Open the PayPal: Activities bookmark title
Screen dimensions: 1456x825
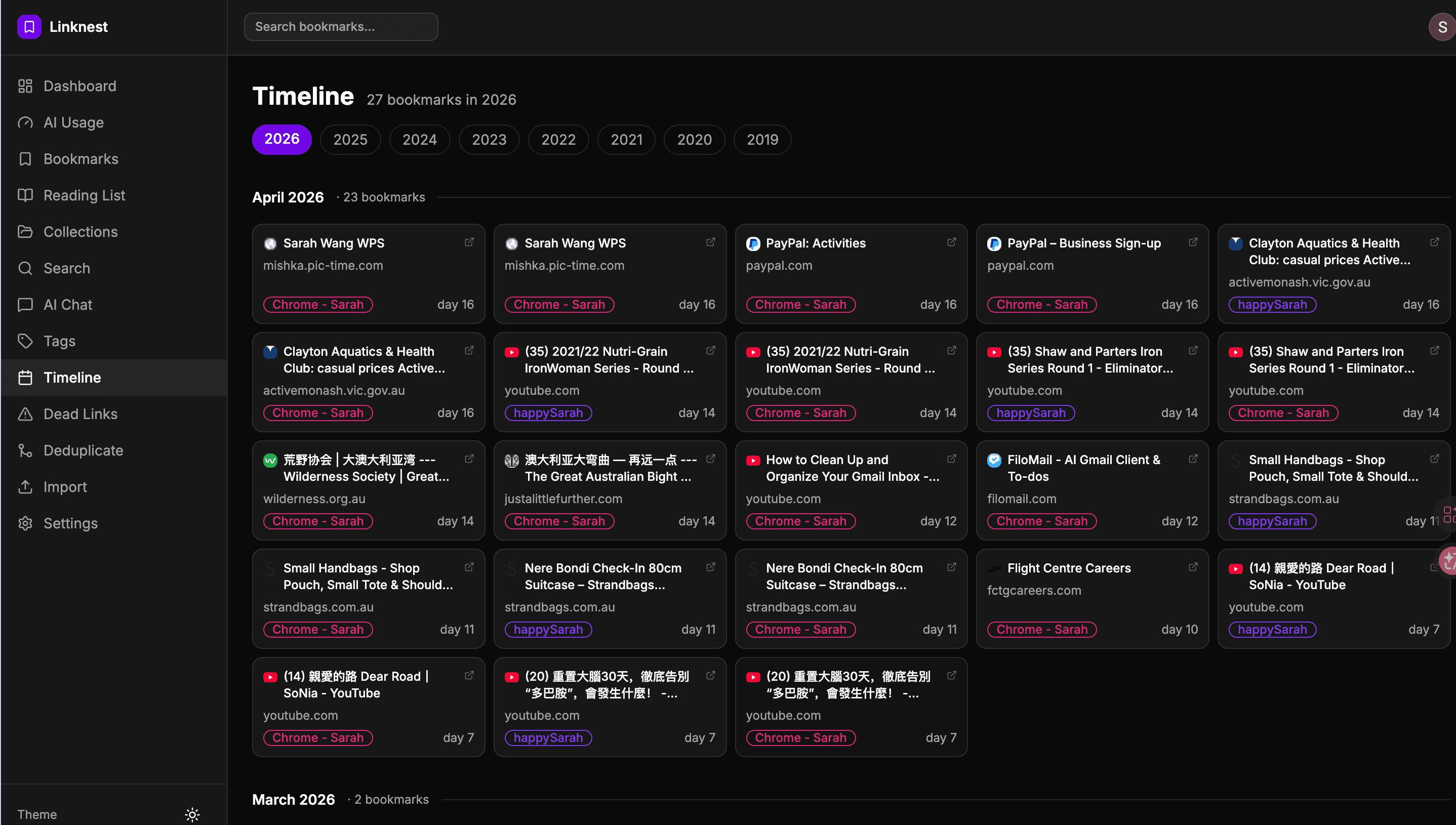816,243
